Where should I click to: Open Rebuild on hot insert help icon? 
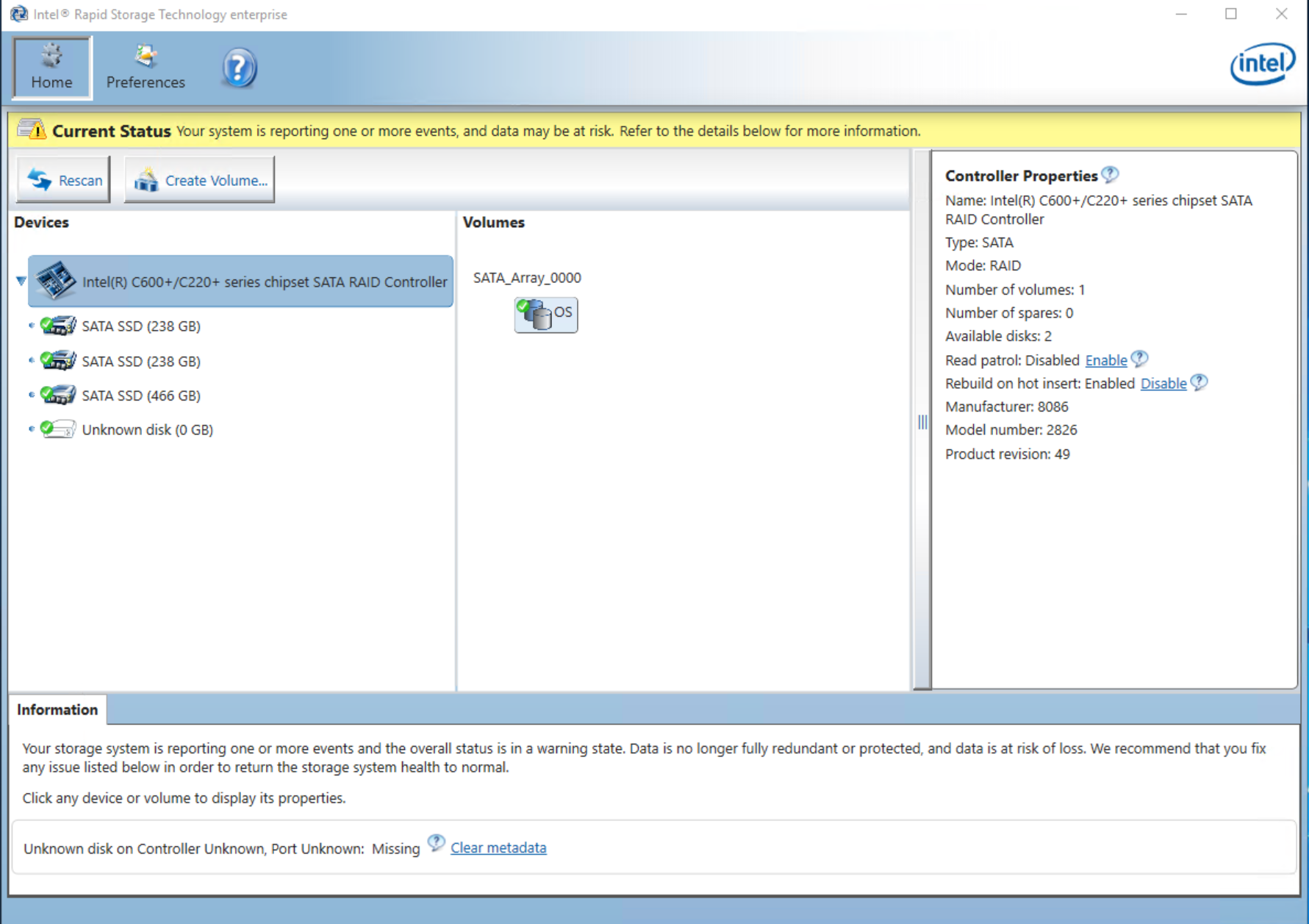(1199, 382)
